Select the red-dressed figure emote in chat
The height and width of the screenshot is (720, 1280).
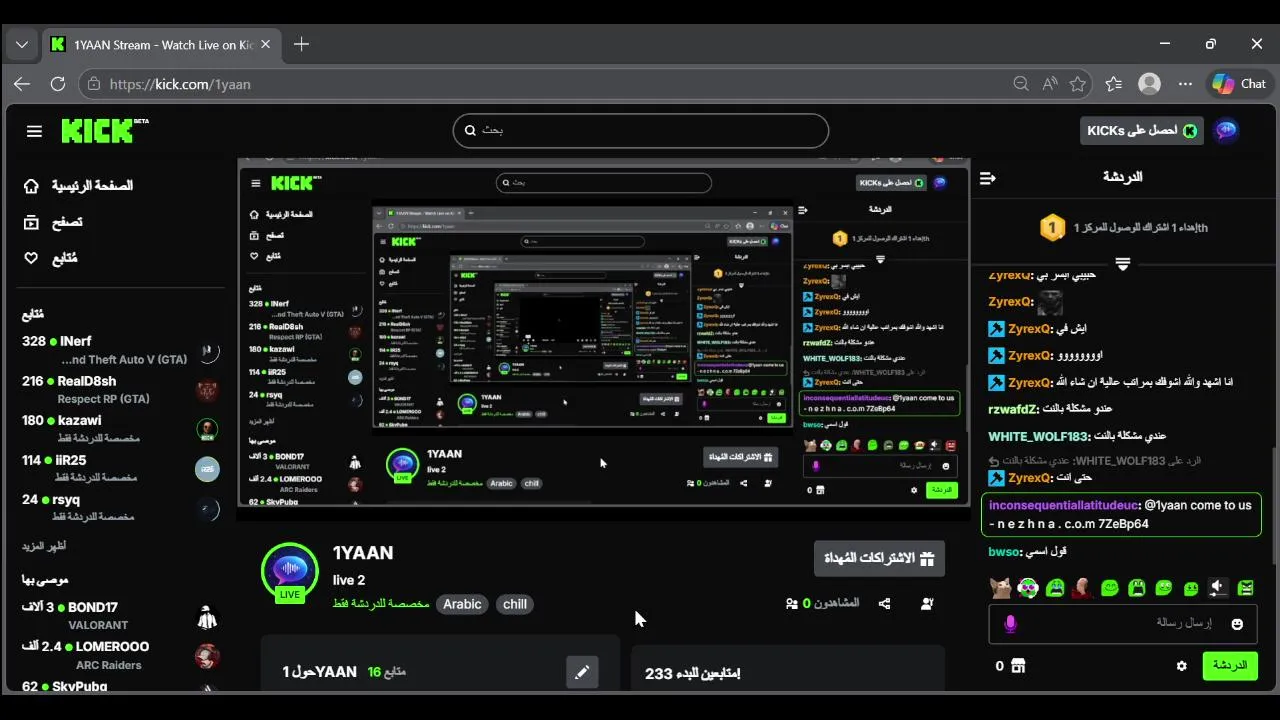[1082, 588]
